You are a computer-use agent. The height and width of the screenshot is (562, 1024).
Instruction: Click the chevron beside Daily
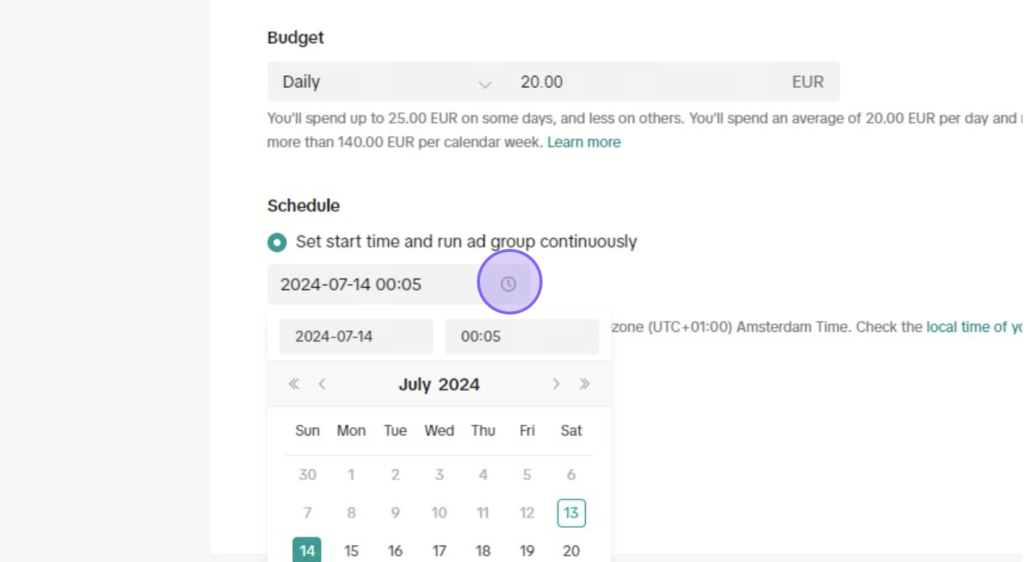(x=485, y=84)
